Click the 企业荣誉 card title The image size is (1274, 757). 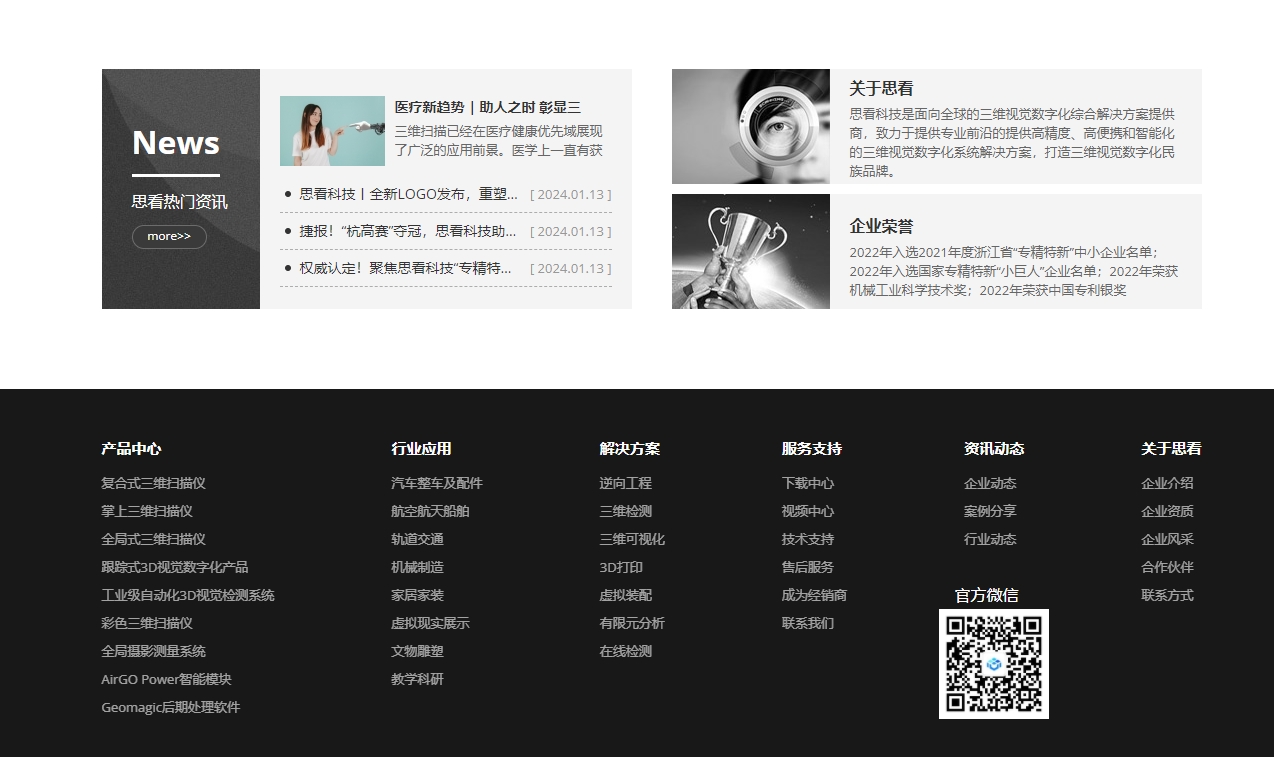(x=881, y=226)
